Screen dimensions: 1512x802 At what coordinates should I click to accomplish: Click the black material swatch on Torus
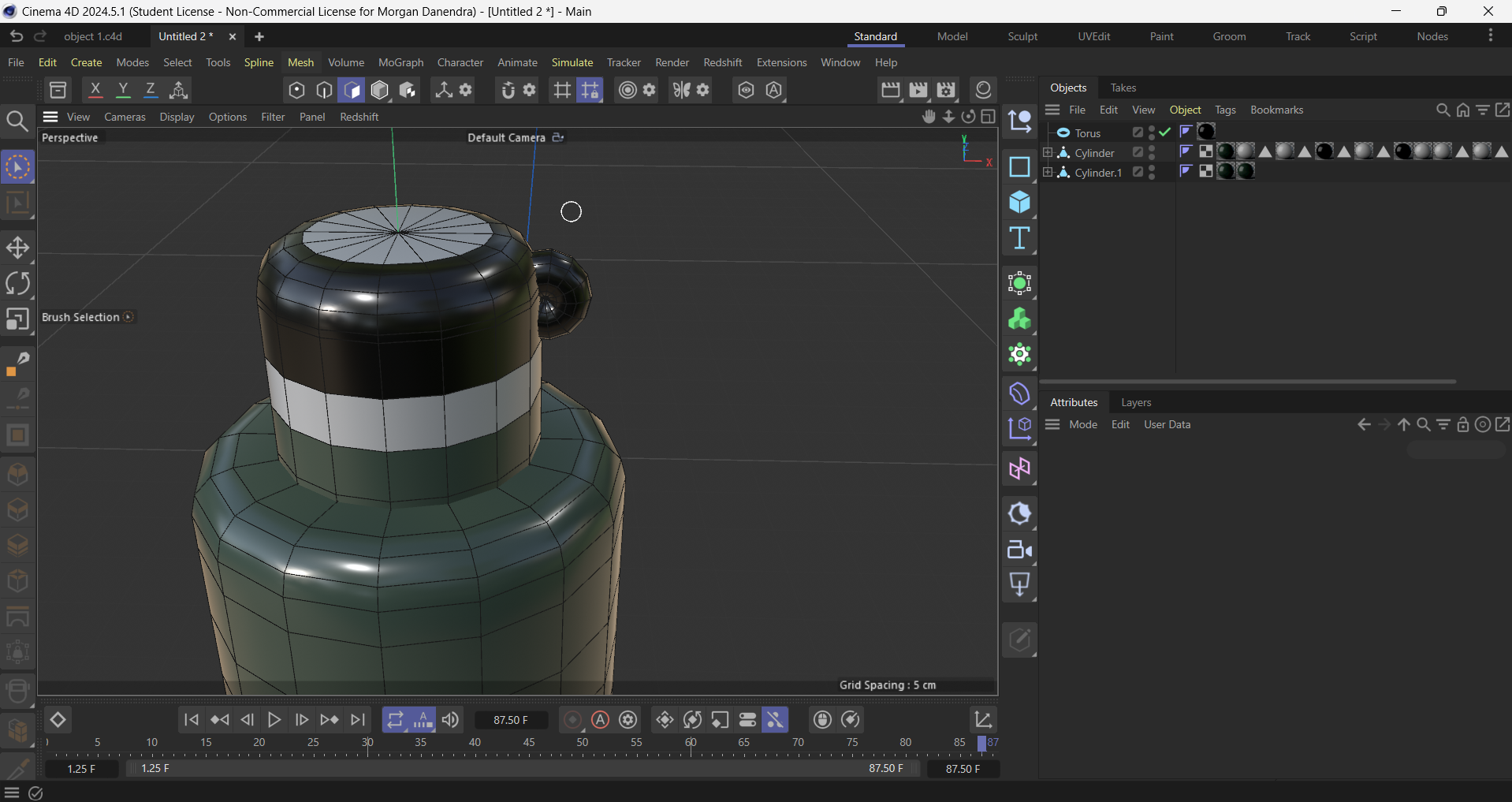(x=1206, y=132)
